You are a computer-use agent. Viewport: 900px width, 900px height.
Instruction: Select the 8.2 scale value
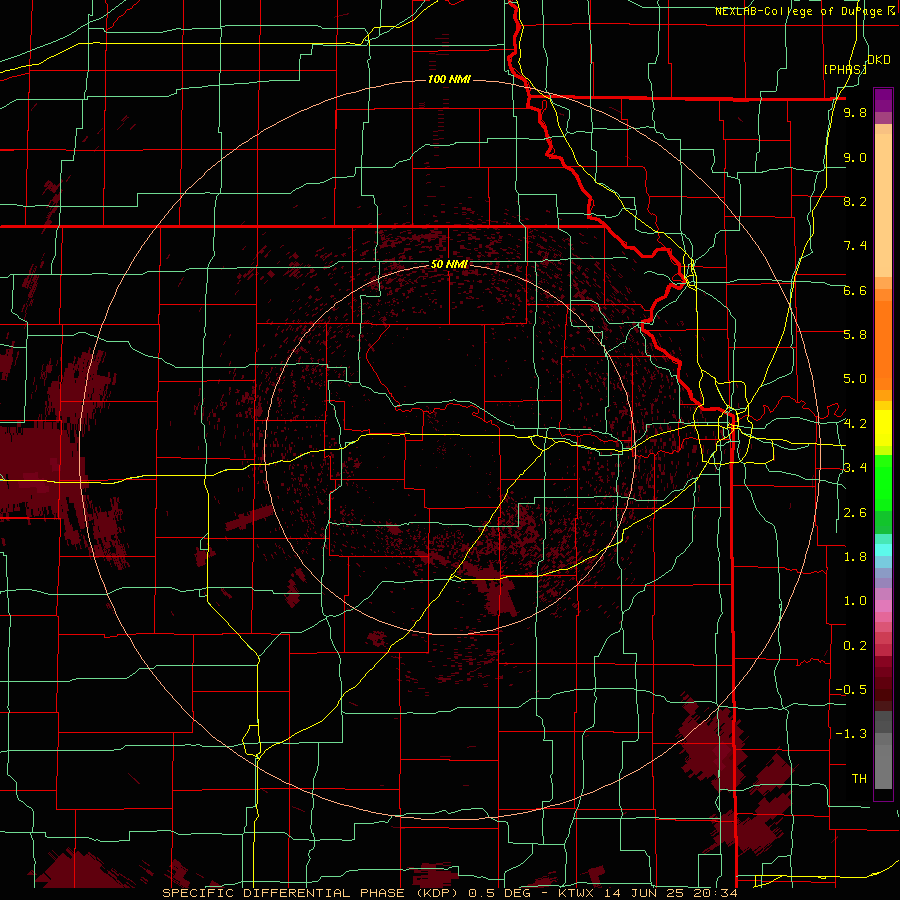point(855,201)
